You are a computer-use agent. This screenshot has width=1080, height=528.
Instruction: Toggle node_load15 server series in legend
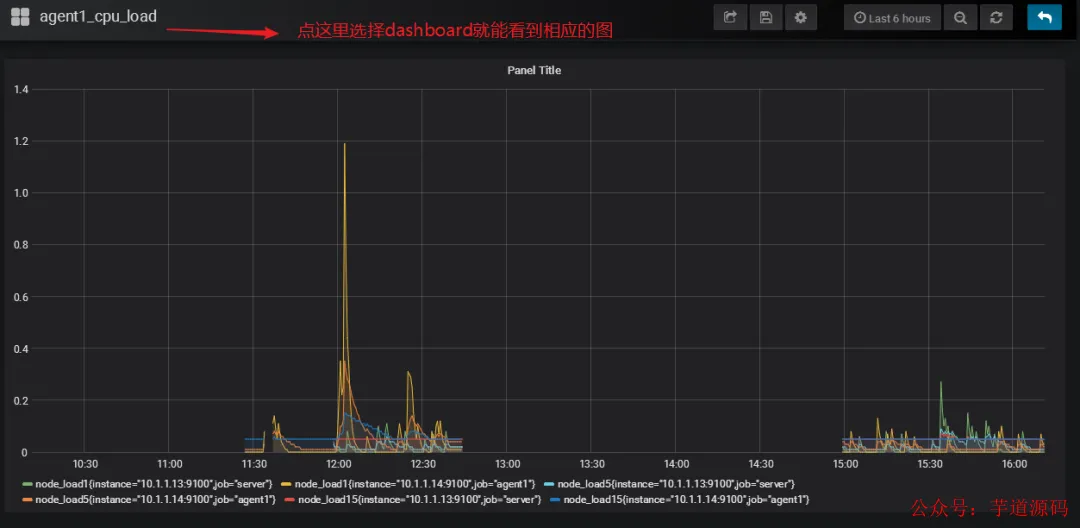tap(419, 499)
